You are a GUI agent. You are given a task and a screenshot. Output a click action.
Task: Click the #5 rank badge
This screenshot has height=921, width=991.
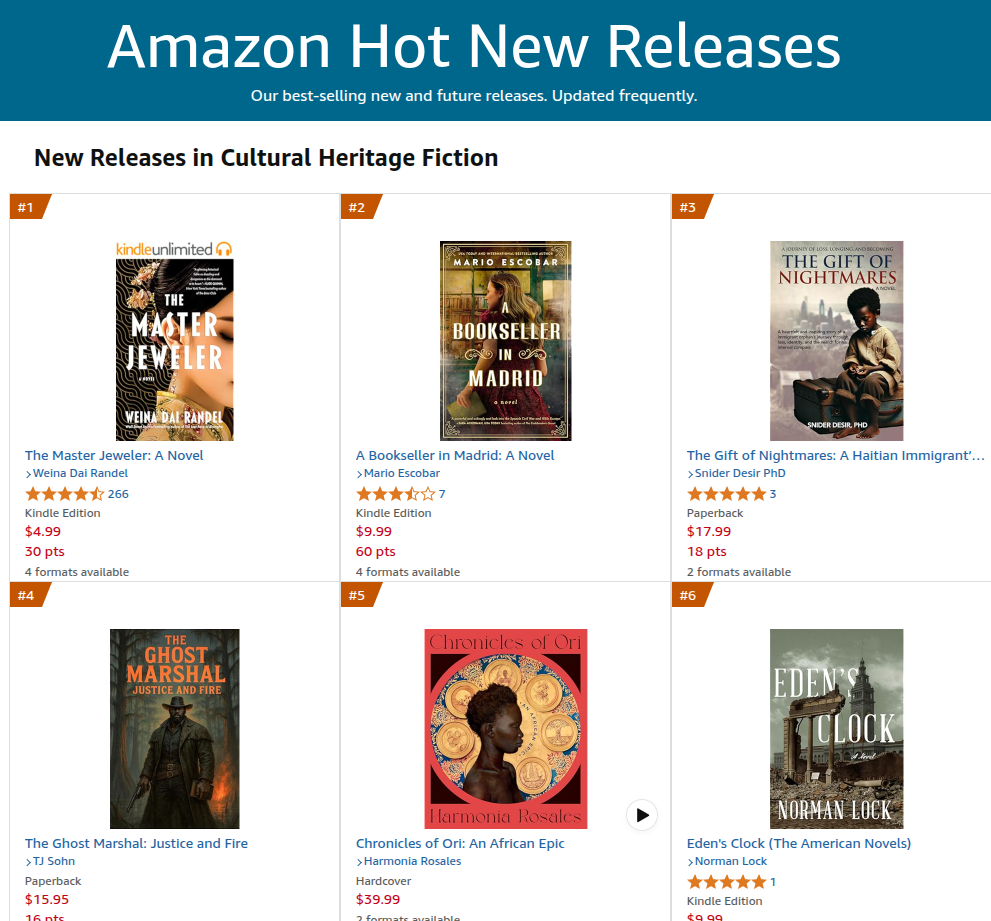361,595
